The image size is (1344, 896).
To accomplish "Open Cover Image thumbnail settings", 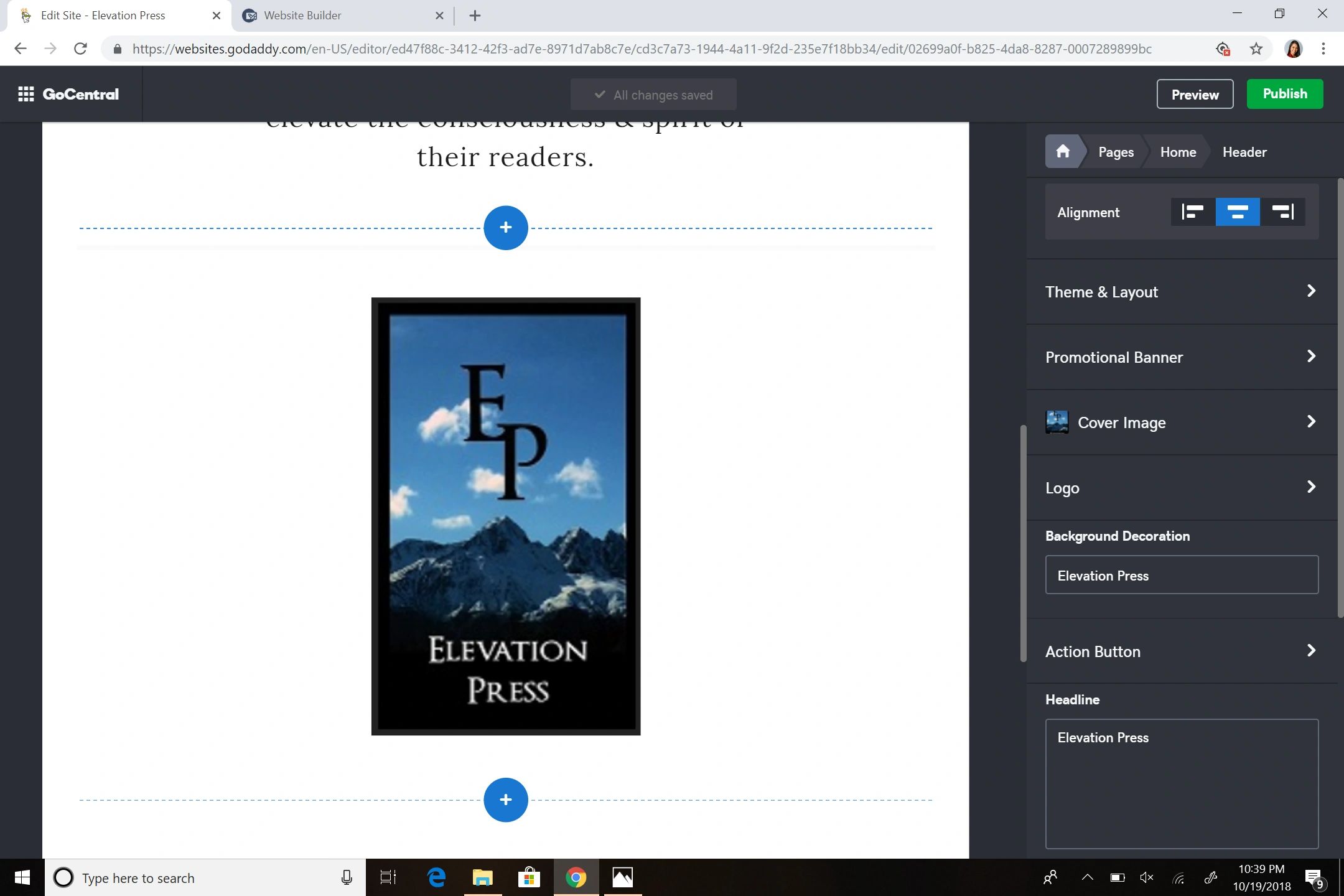I will pyautogui.click(x=1057, y=422).
